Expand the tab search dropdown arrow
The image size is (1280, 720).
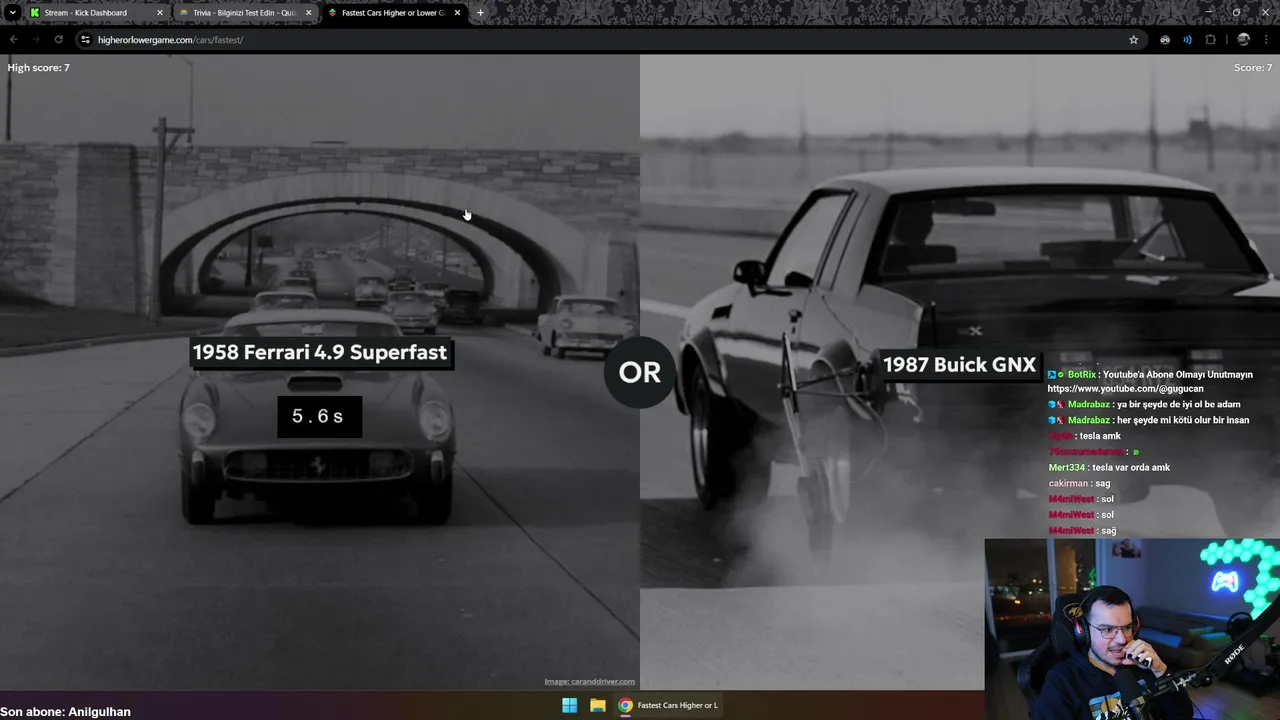12,13
